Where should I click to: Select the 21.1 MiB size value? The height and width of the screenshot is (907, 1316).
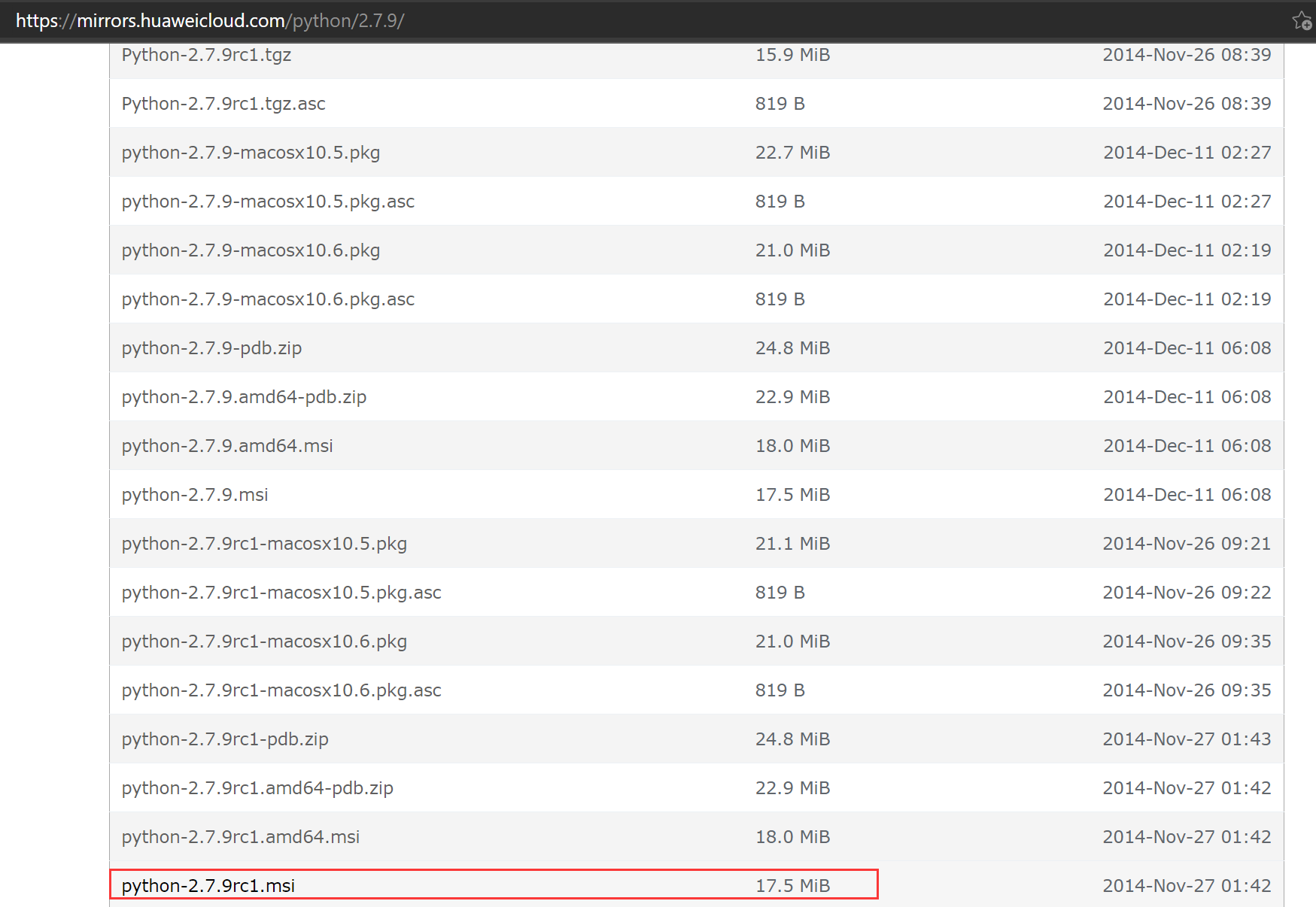coord(792,544)
